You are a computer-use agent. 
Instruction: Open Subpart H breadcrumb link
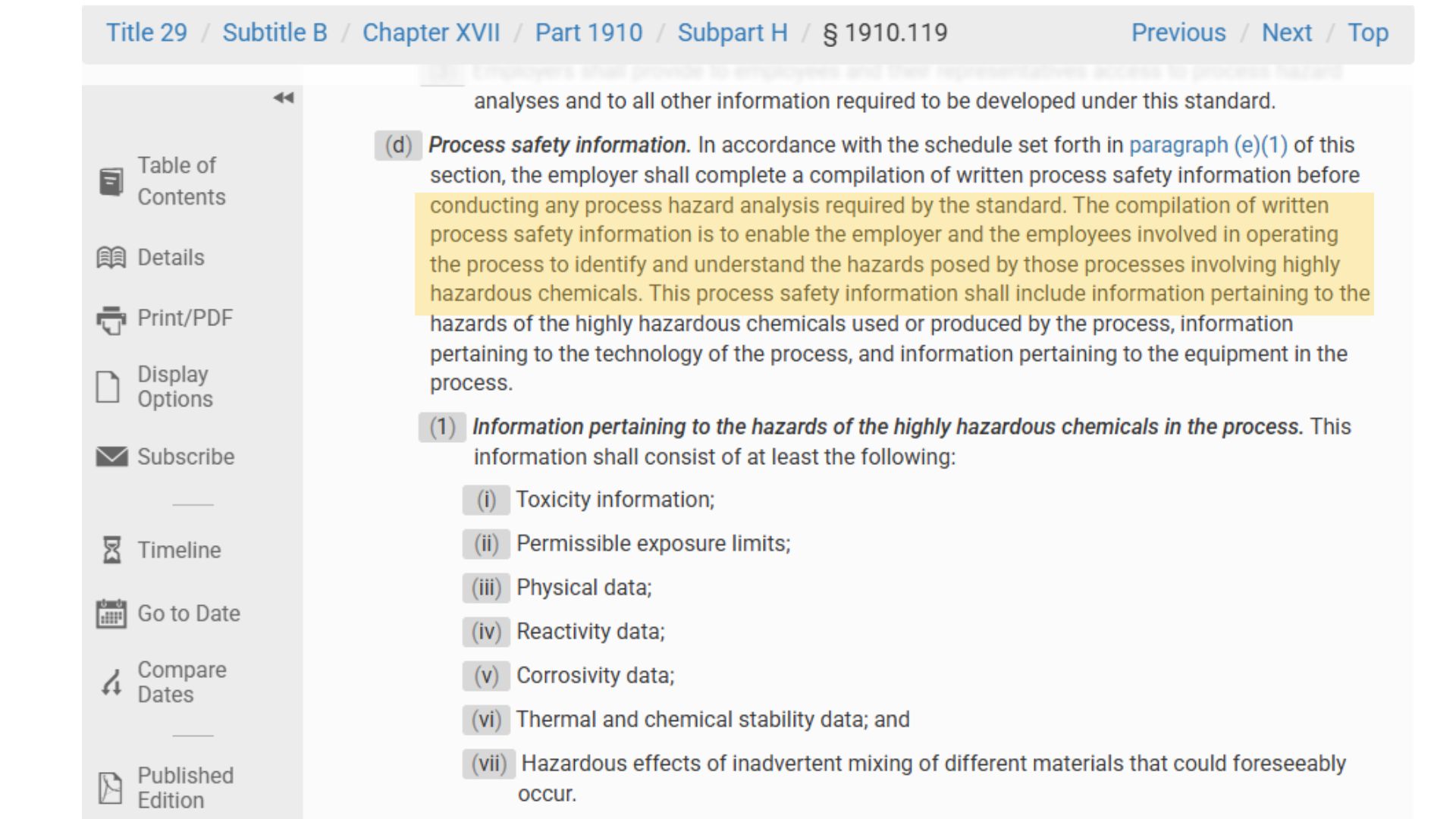point(733,33)
